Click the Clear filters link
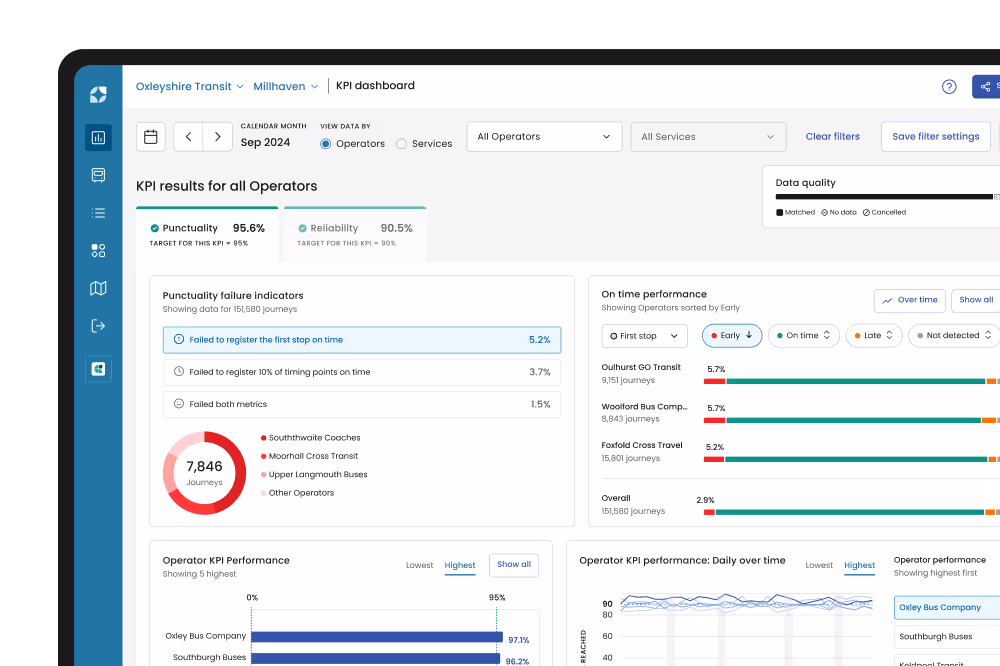The width and height of the screenshot is (1000, 666). [x=832, y=137]
